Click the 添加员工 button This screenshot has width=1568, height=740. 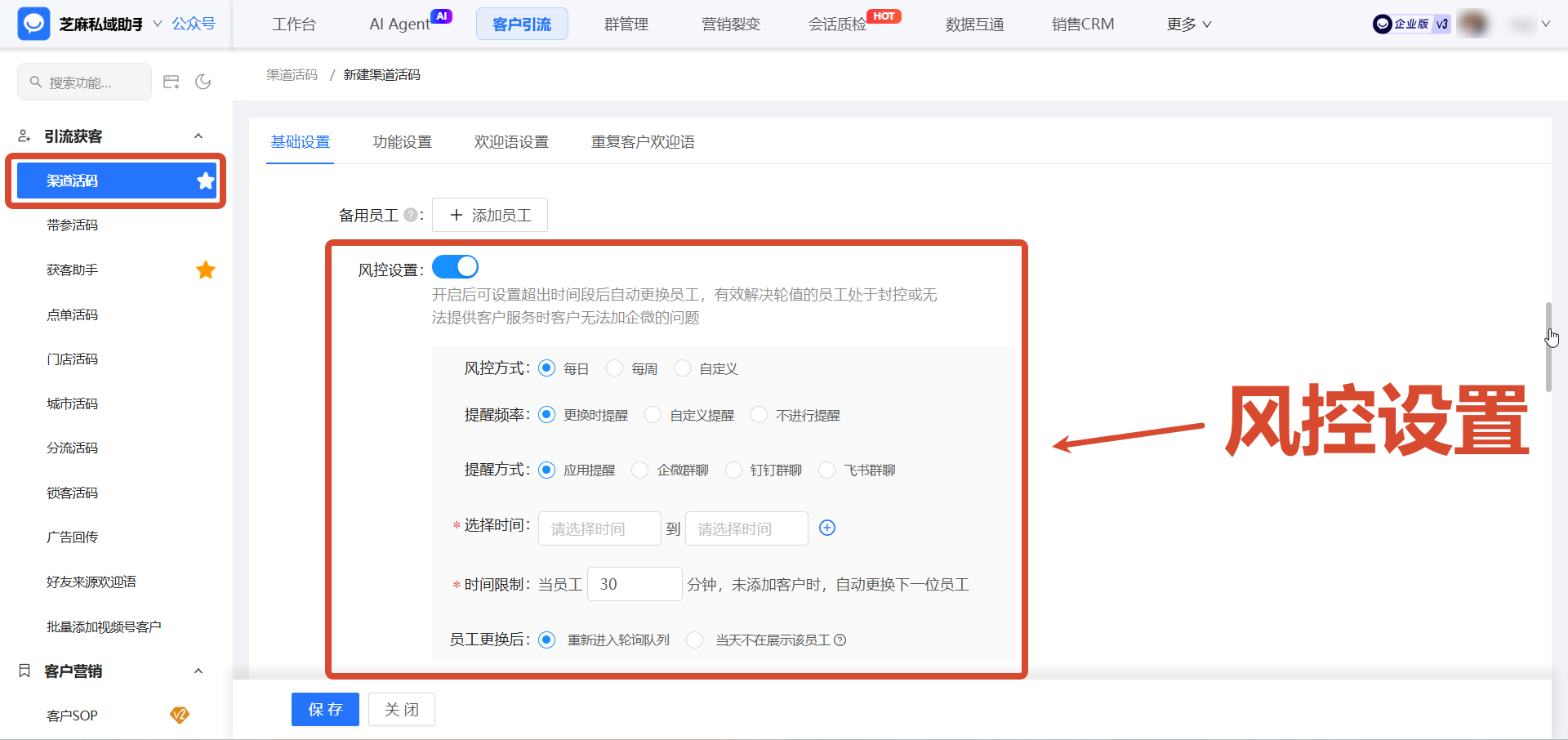coord(490,215)
